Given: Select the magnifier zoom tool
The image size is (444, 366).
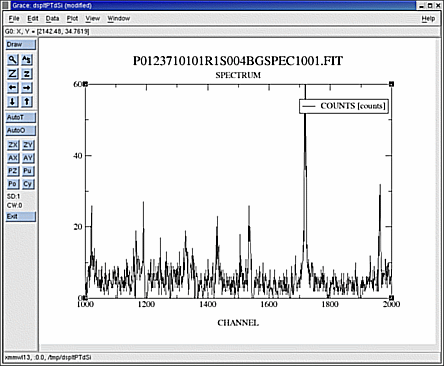Looking at the screenshot, I should [13, 60].
